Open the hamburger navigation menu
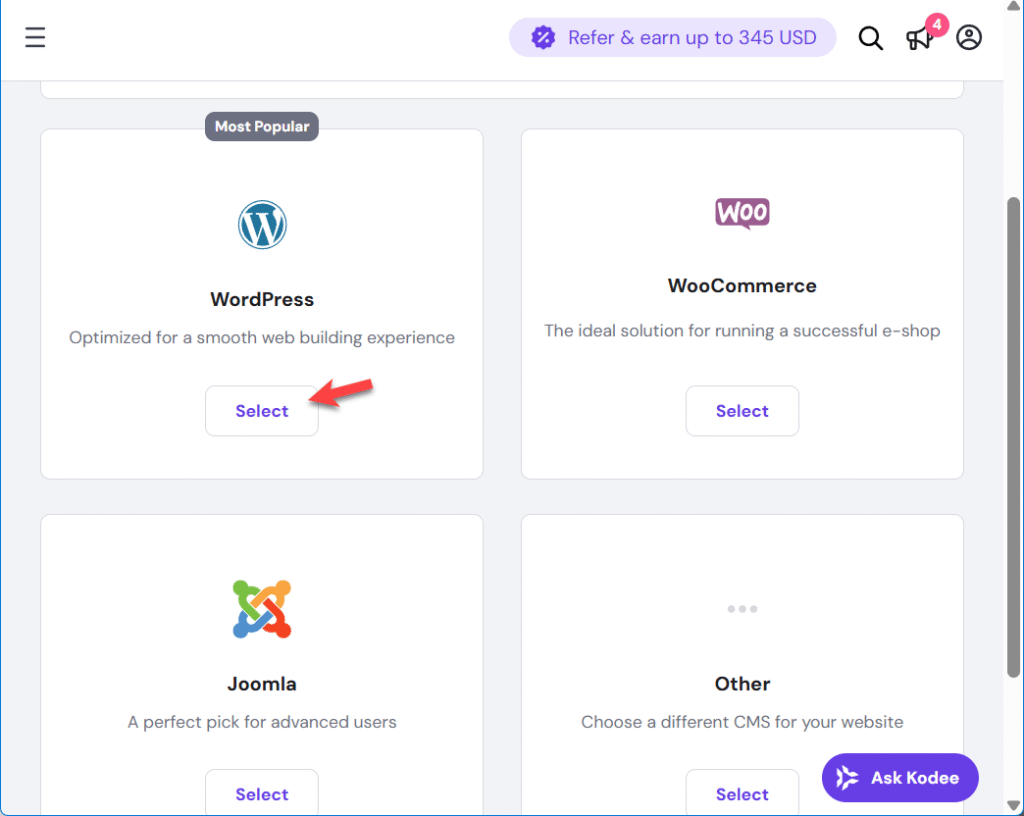 [x=35, y=38]
